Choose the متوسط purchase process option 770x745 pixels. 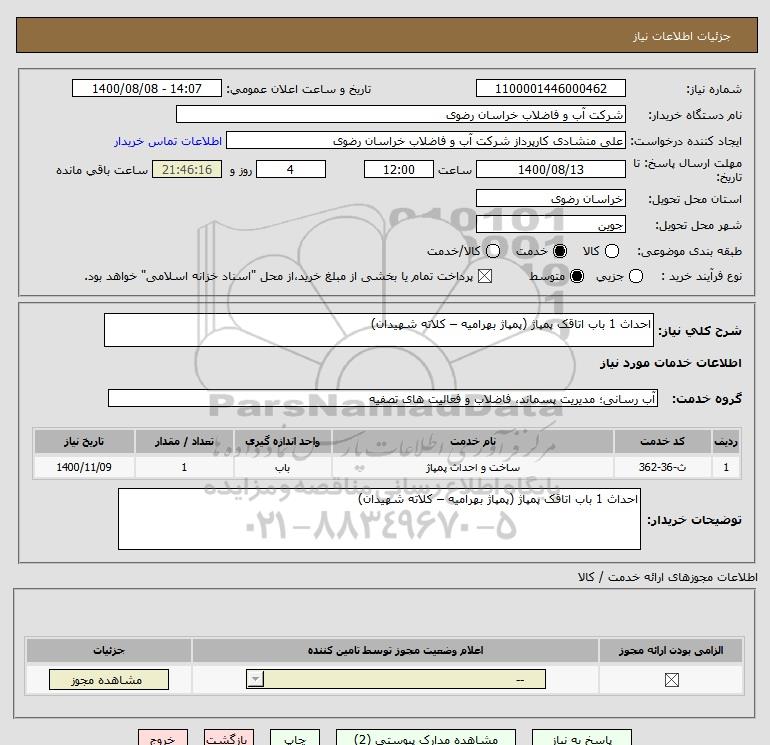pos(577,276)
